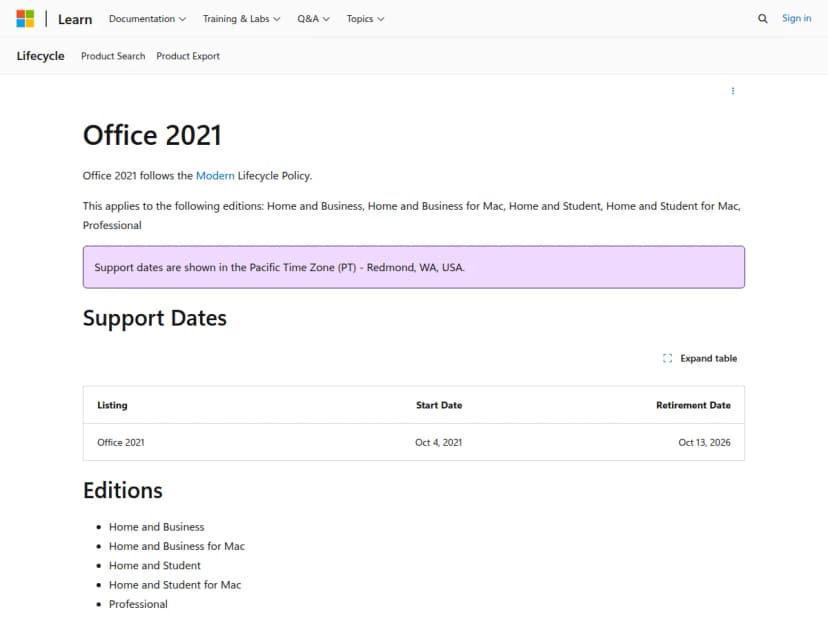Select the Oct 13, 2026 retirement date
828x621 pixels.
click(704, 442)
